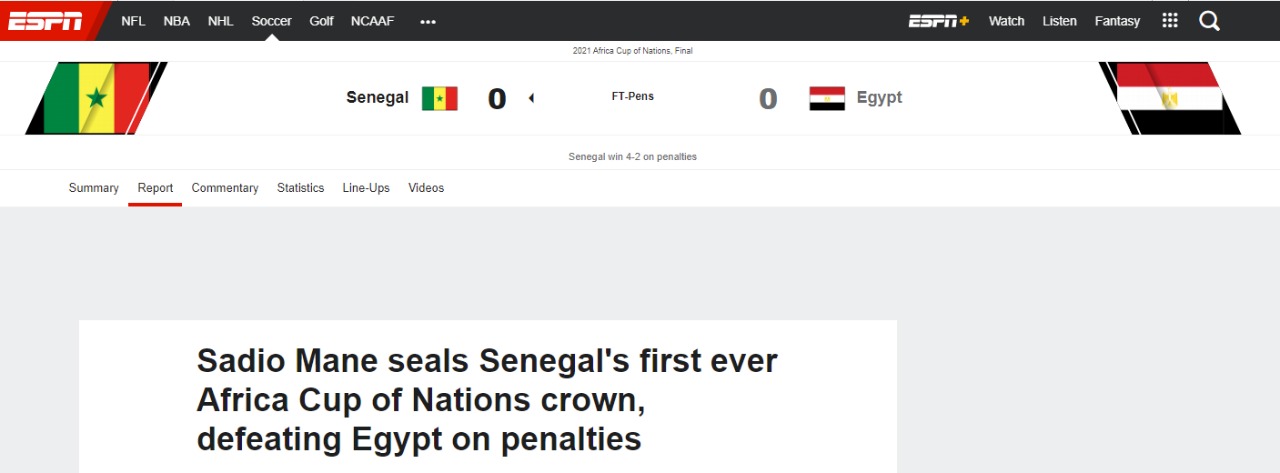This screenshot has height=473, width=1280.
Task: Click the large Egypt flag banner
Action: 1169,98
